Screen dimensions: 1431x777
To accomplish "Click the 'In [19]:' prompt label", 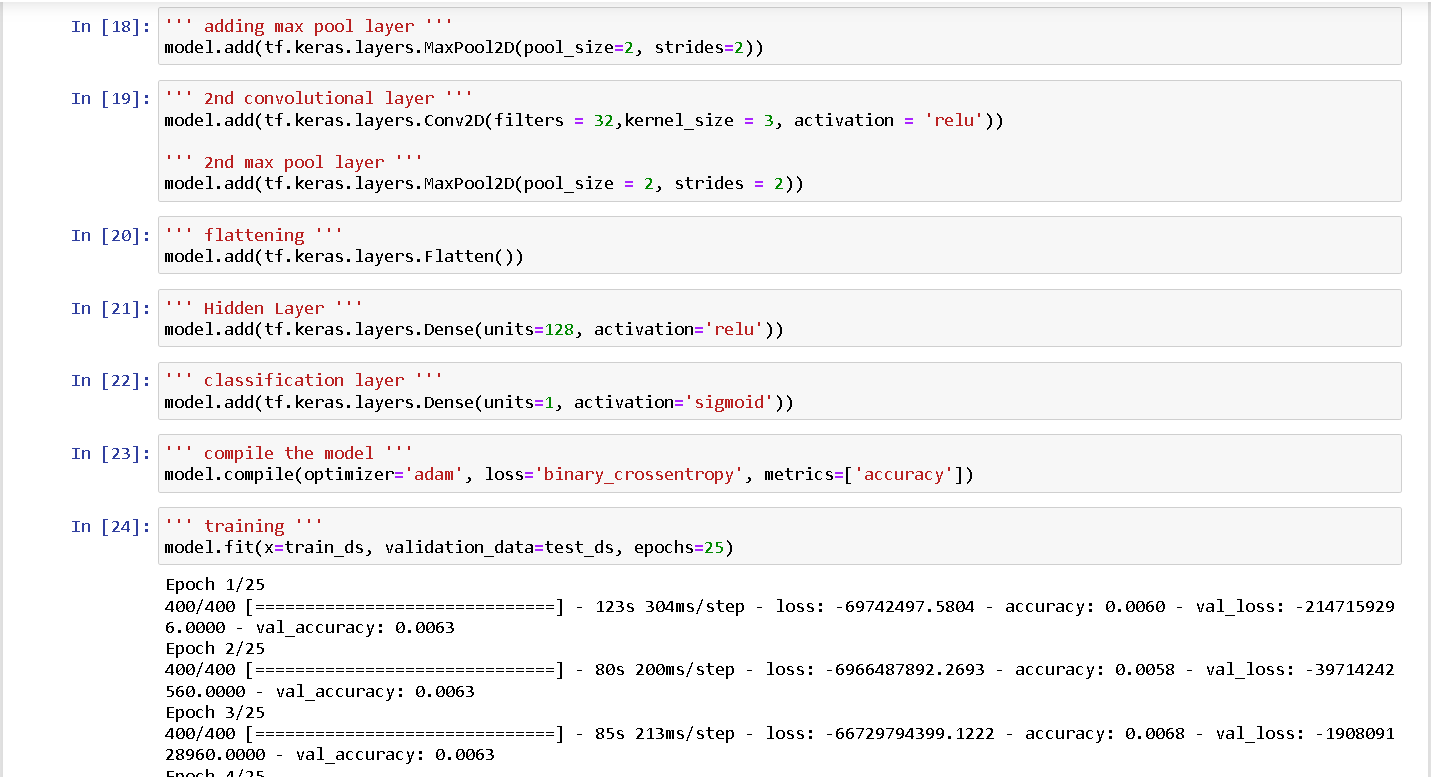I will pyautogui.click(x=110, y=99).
